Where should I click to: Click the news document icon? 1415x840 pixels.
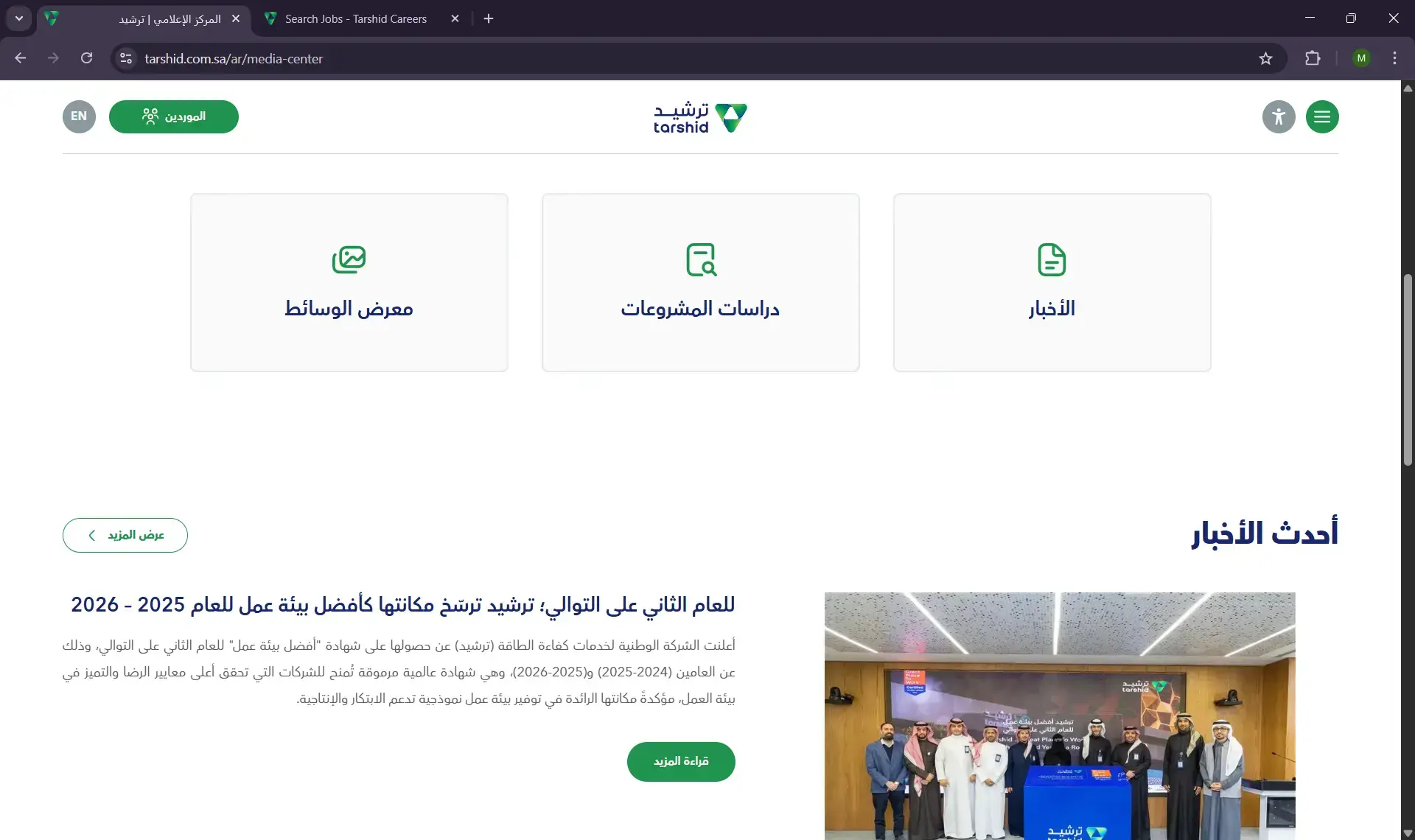[1052, 259]
